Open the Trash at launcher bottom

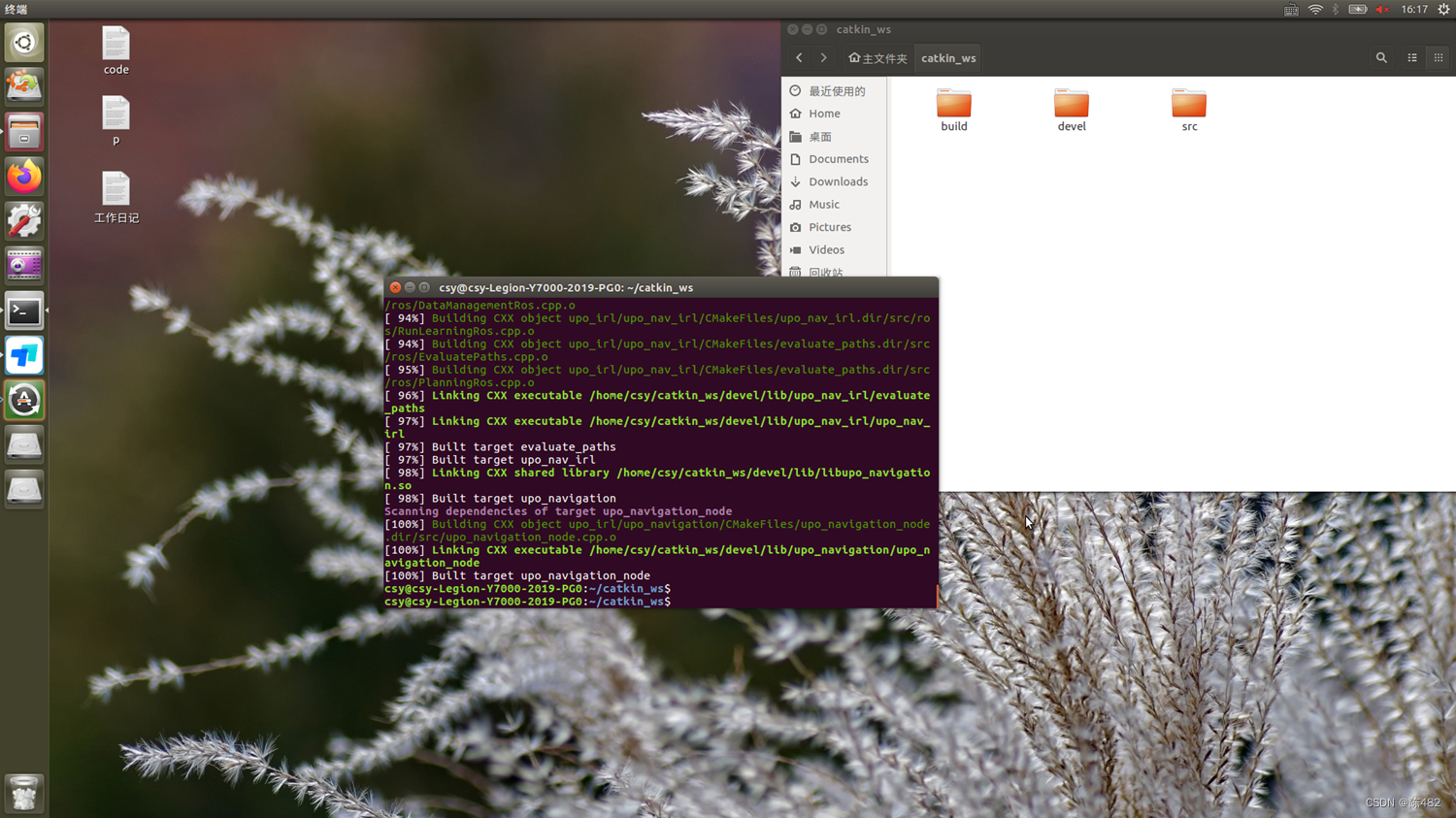24,794
